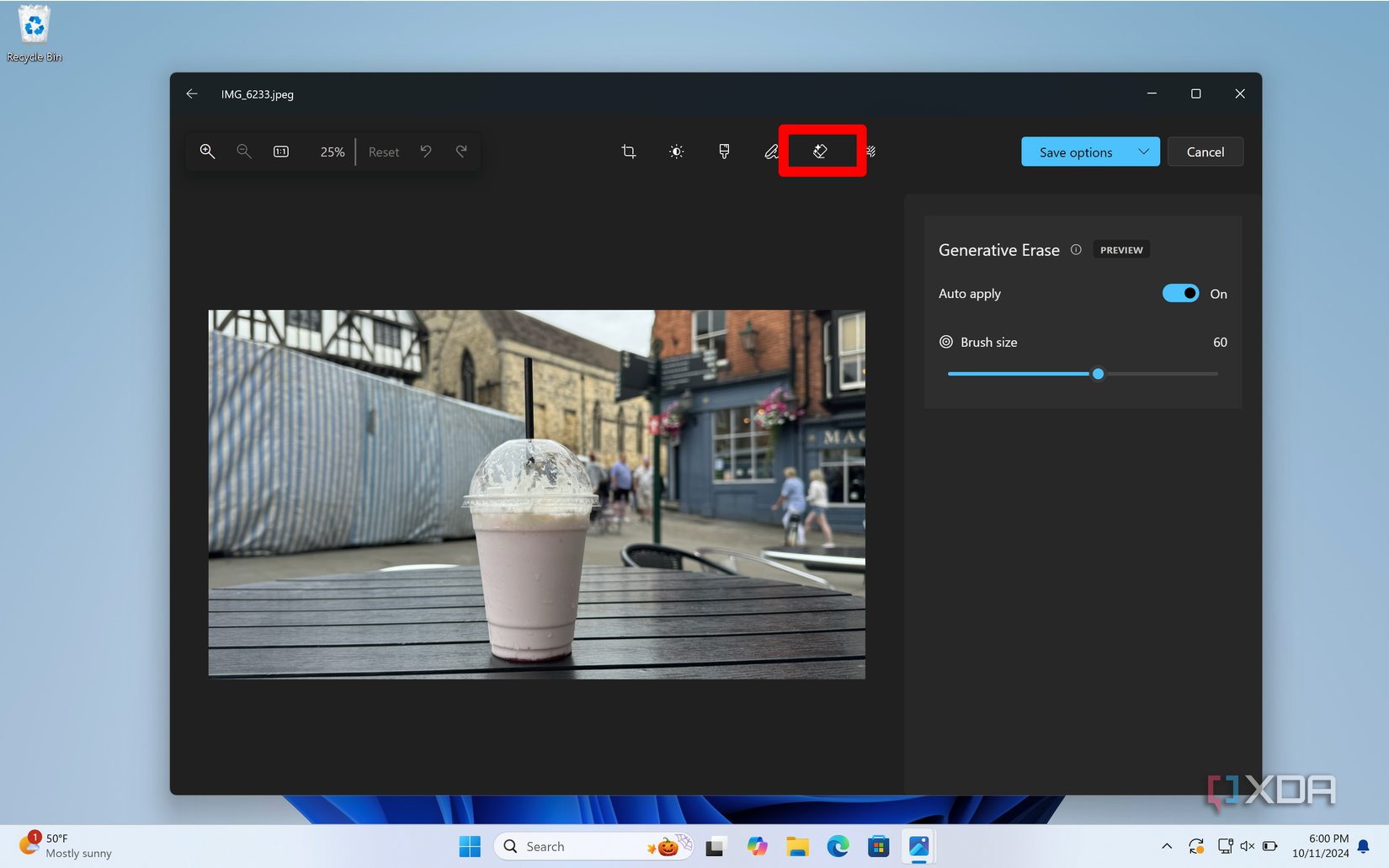Click the taskbar Search box
This screenshot has width=1389, height=868.
click(x=593, y=846)
